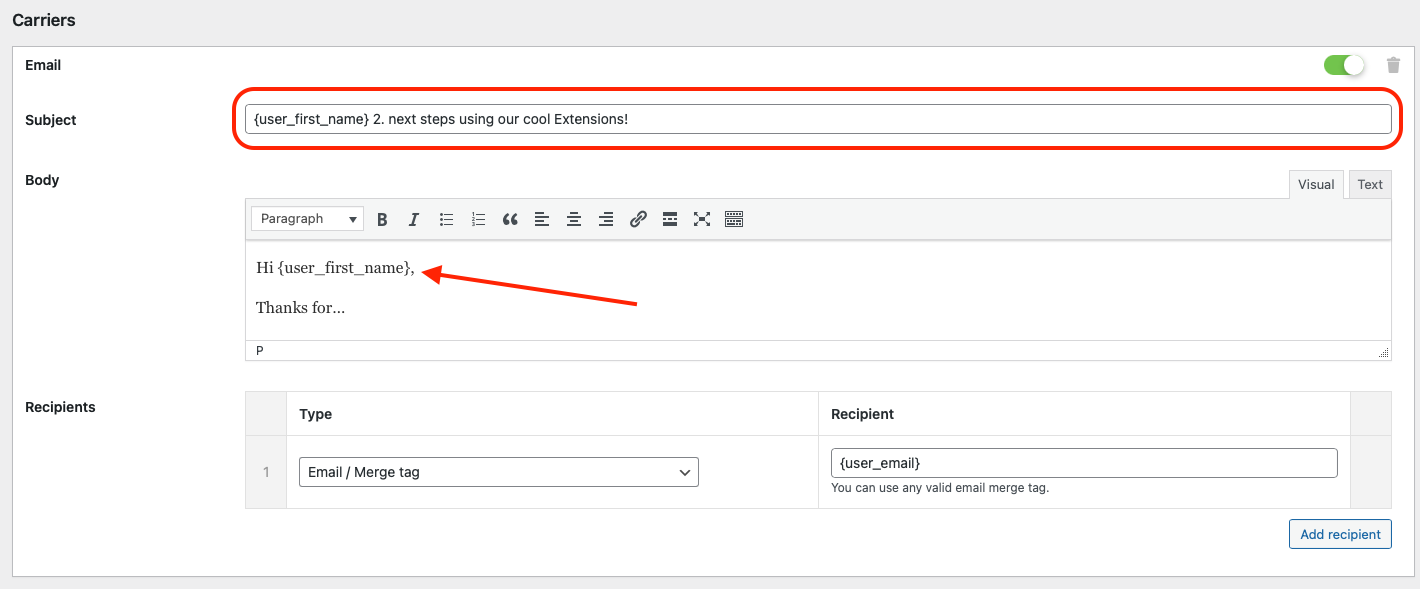1420x589 pixels.
Task: Switch to the Text editor tab
Action: point(1369,184)
